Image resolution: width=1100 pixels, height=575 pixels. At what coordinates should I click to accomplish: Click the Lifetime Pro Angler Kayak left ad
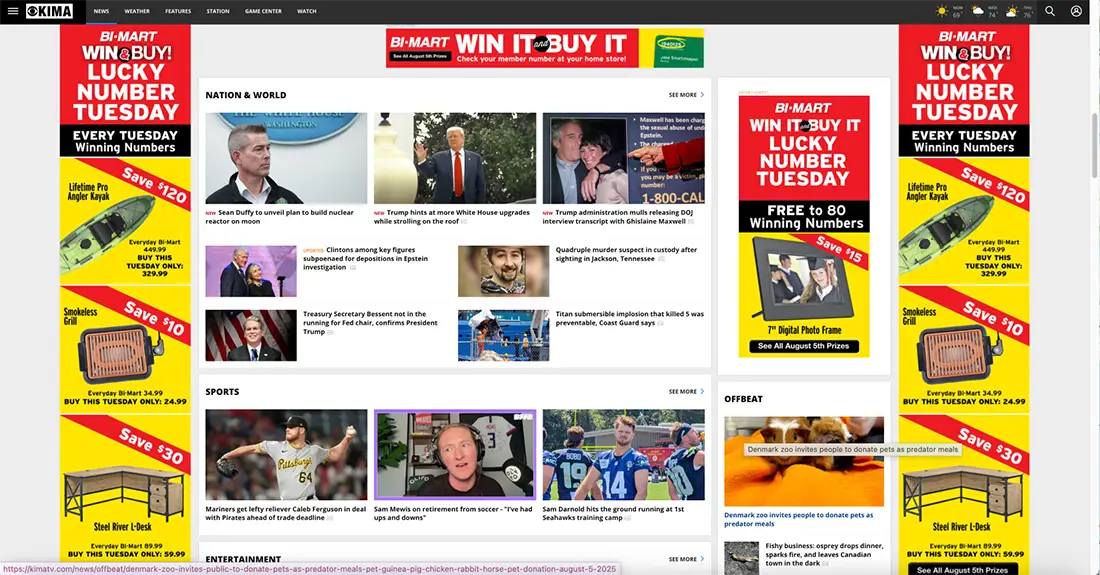pyautogui.click(x=125, y=221)
